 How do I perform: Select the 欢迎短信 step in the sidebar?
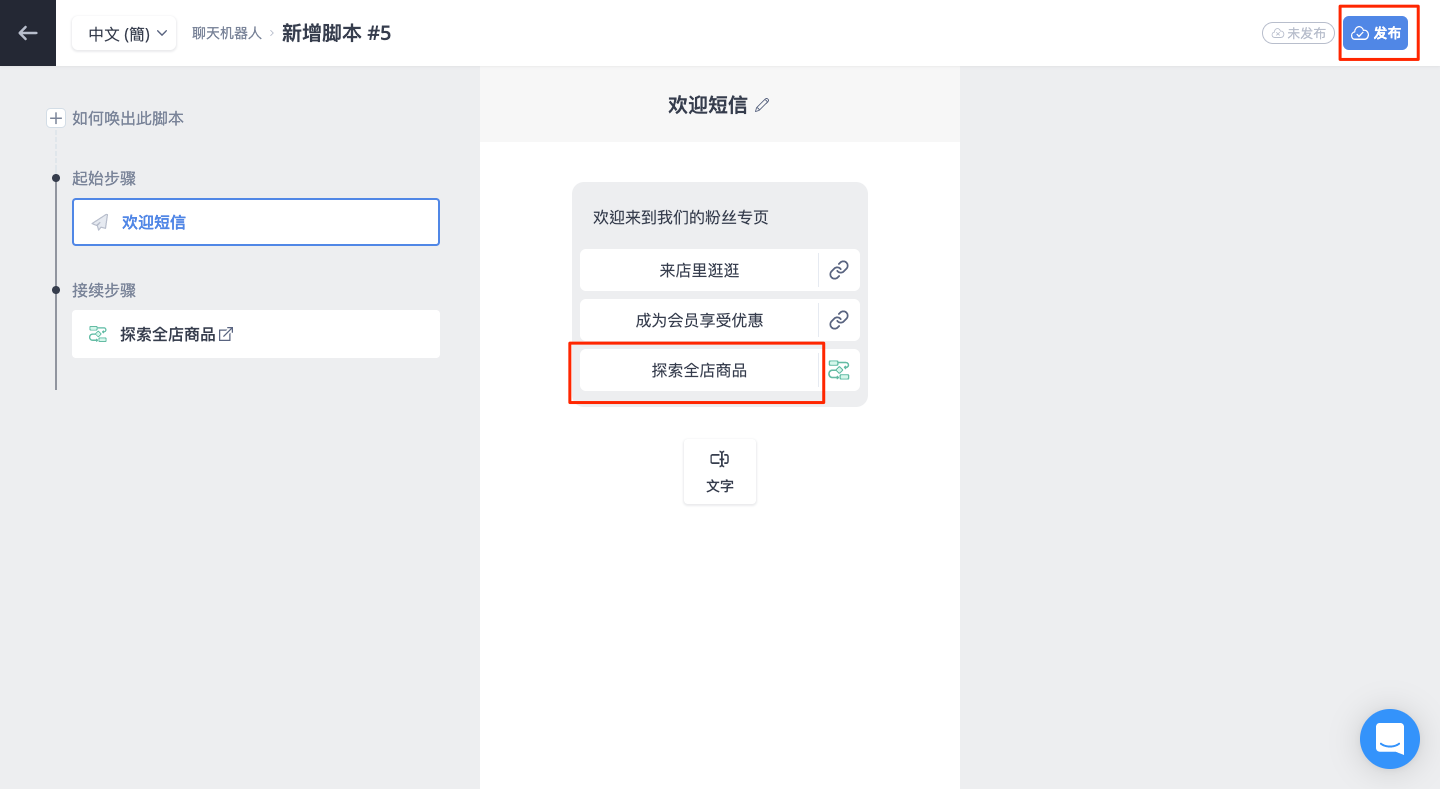pos(256,222)
